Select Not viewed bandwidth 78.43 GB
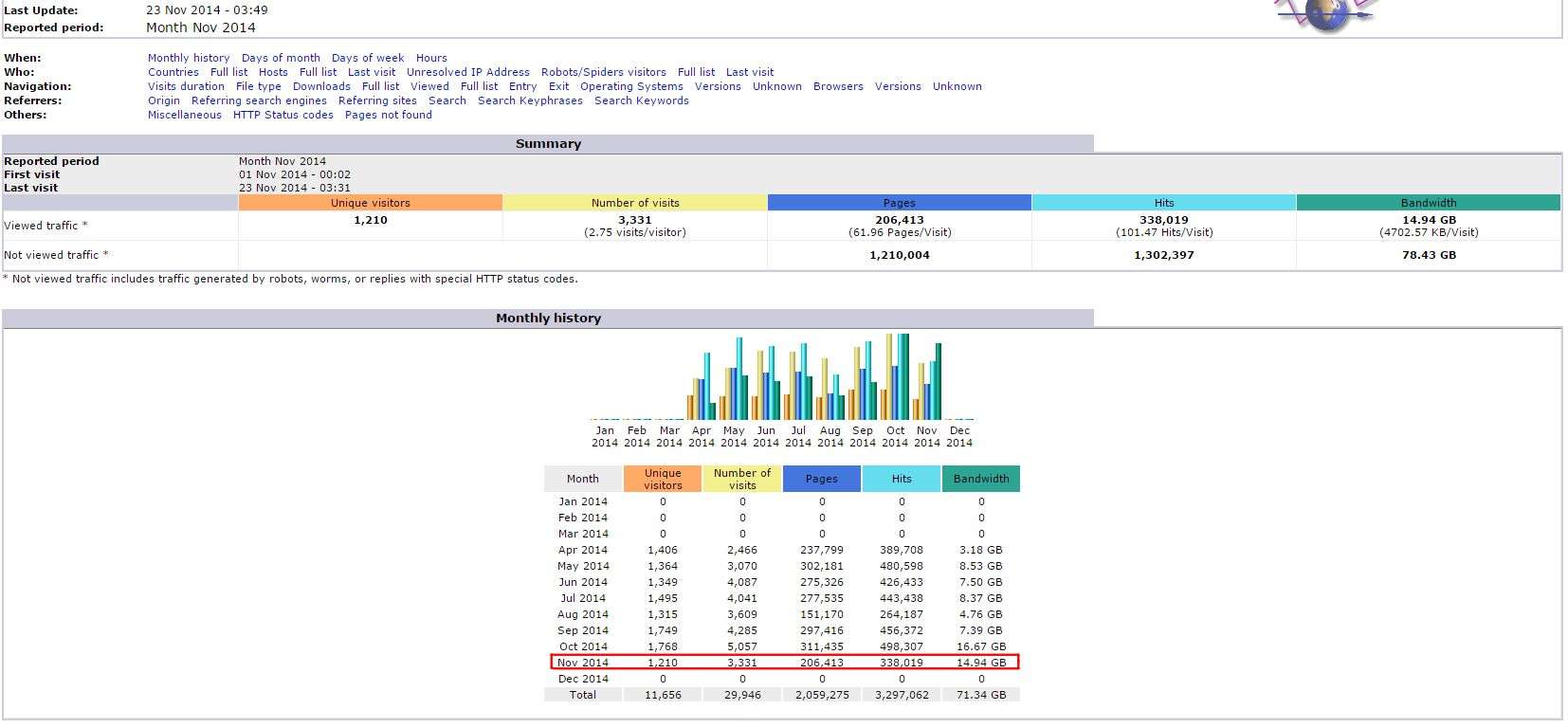 pos(1429,255)
